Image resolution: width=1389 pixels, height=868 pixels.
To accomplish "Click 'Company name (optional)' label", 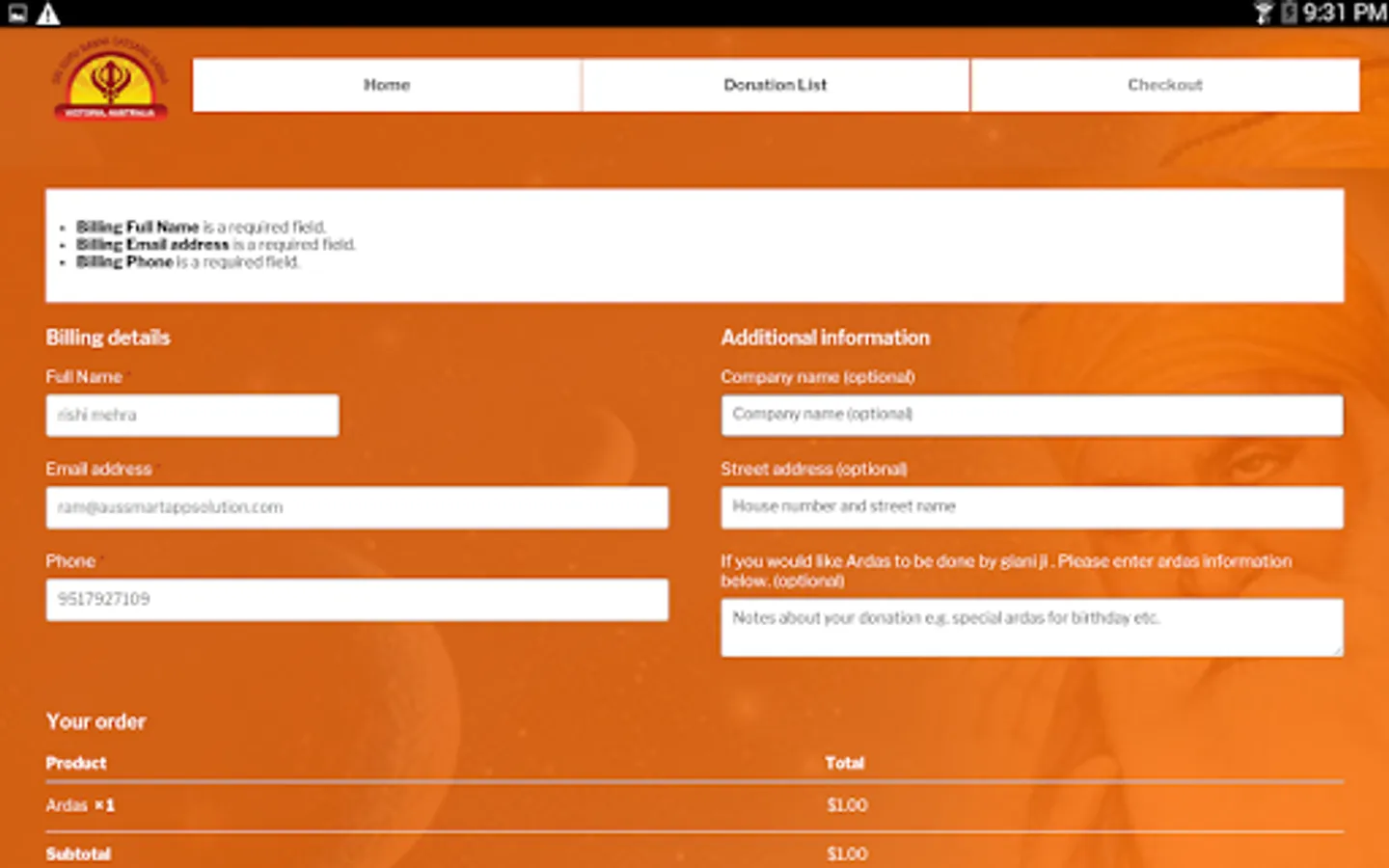I will (818, 377).
